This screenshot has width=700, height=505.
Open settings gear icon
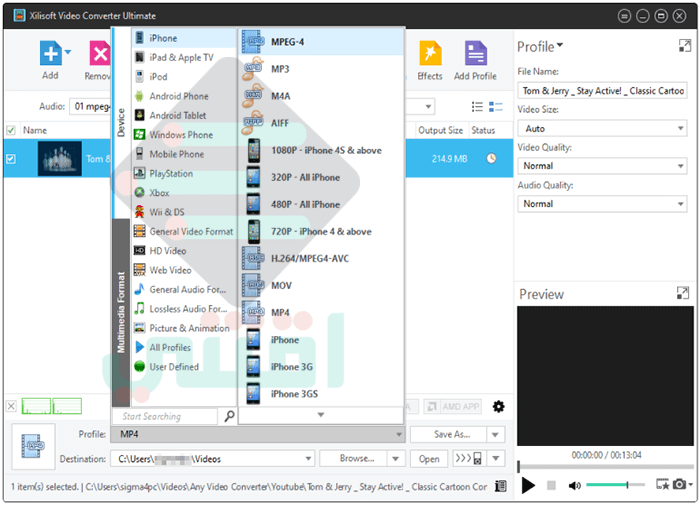click(x=498, y=406)
